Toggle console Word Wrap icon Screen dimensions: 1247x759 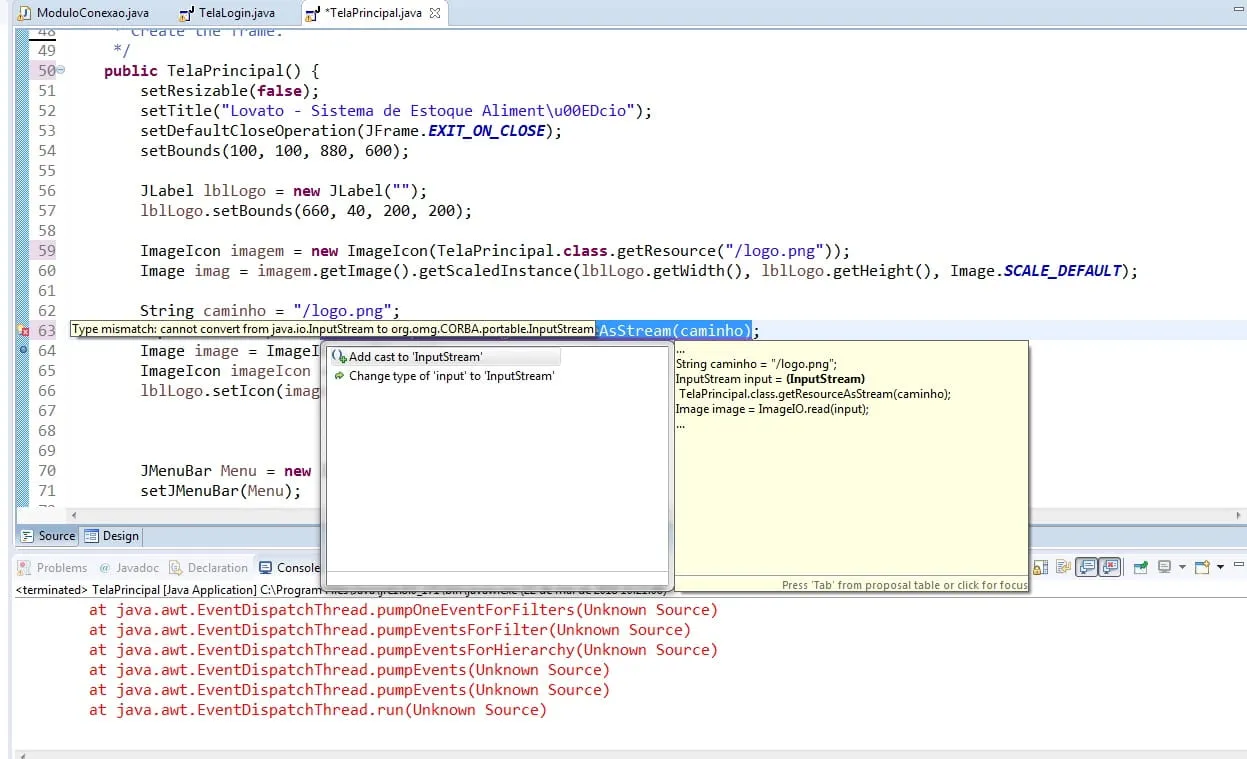point(1063,567)
